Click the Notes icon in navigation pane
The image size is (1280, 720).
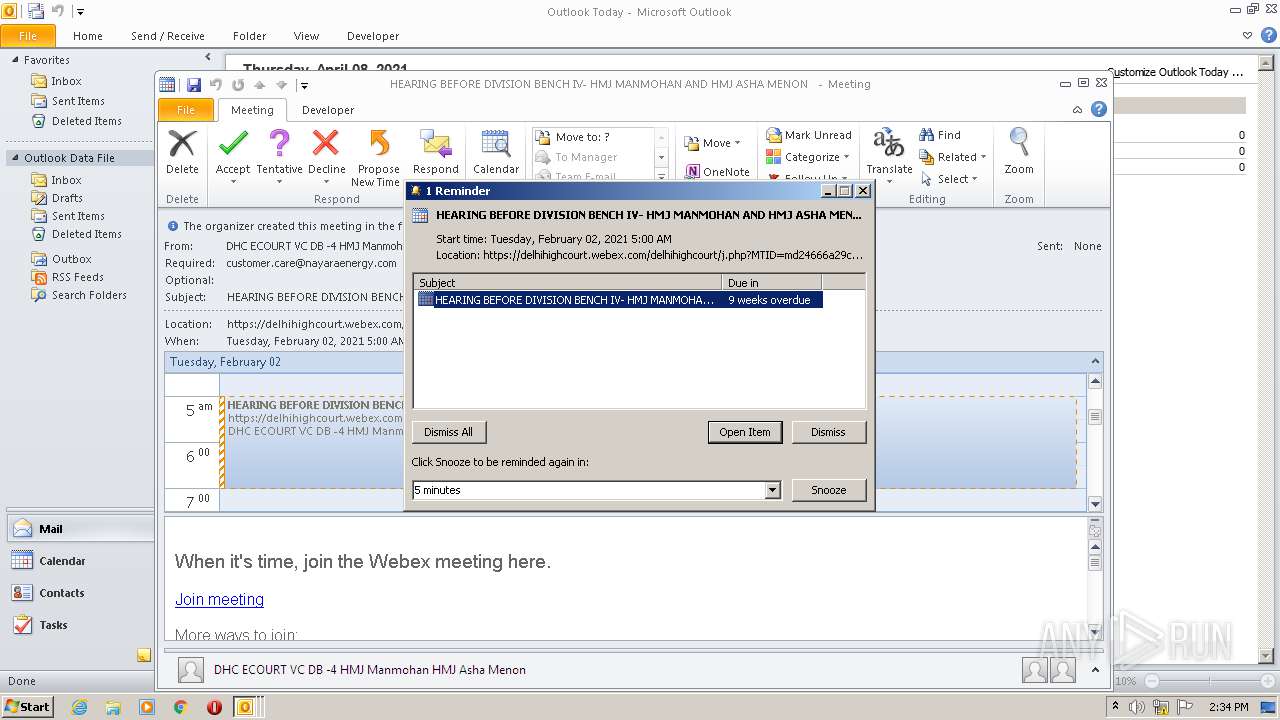[x=144, y=656]
